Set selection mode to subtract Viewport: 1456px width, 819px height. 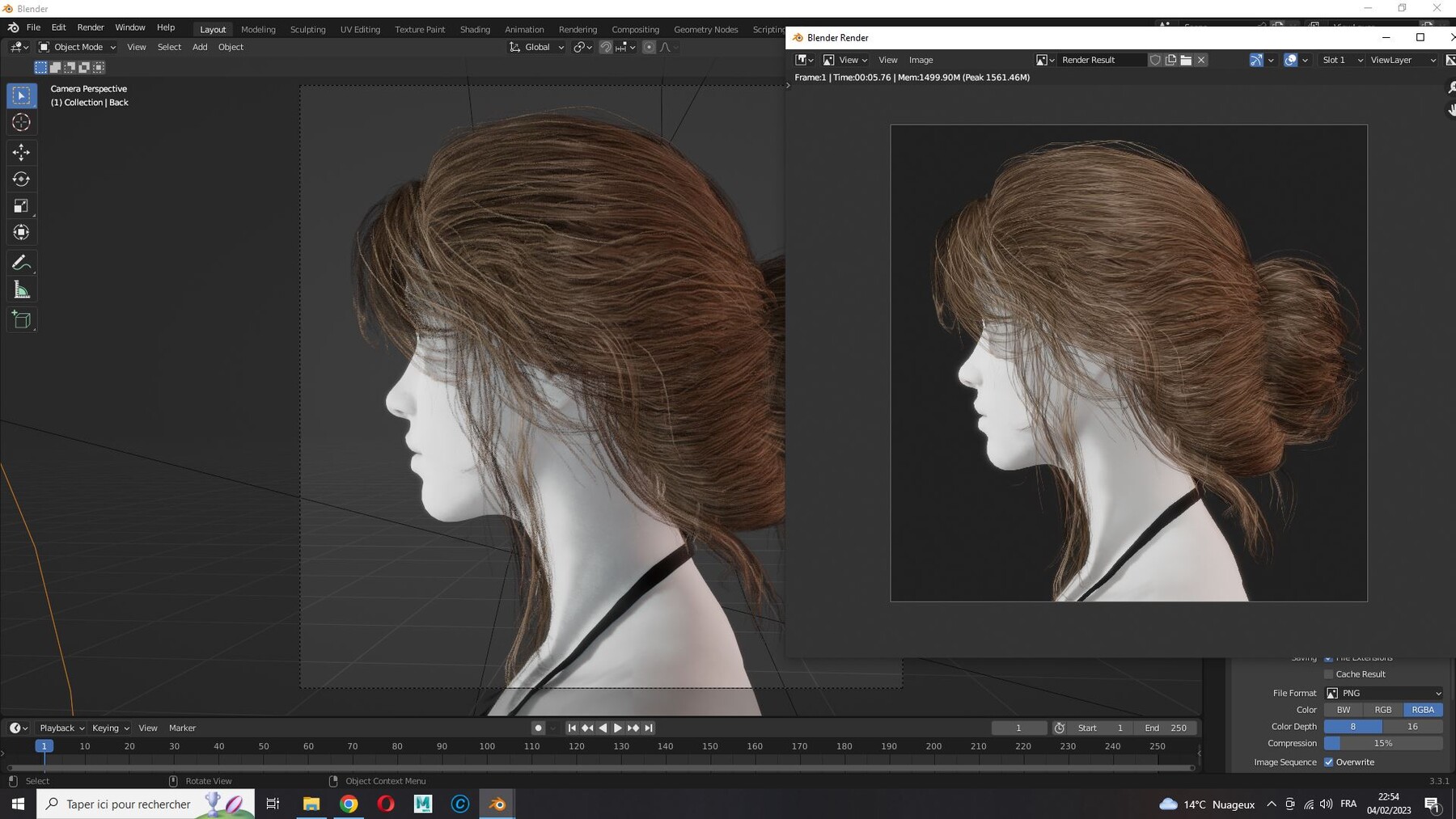pos(70,67)
